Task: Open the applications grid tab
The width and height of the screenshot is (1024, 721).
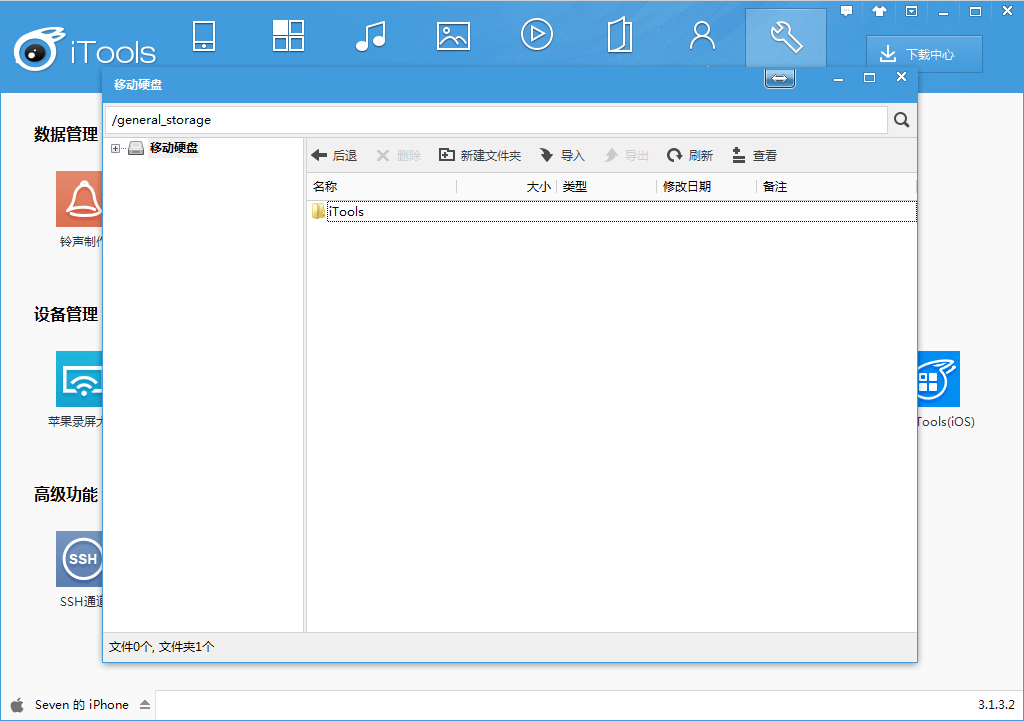Action: (288, 36)
